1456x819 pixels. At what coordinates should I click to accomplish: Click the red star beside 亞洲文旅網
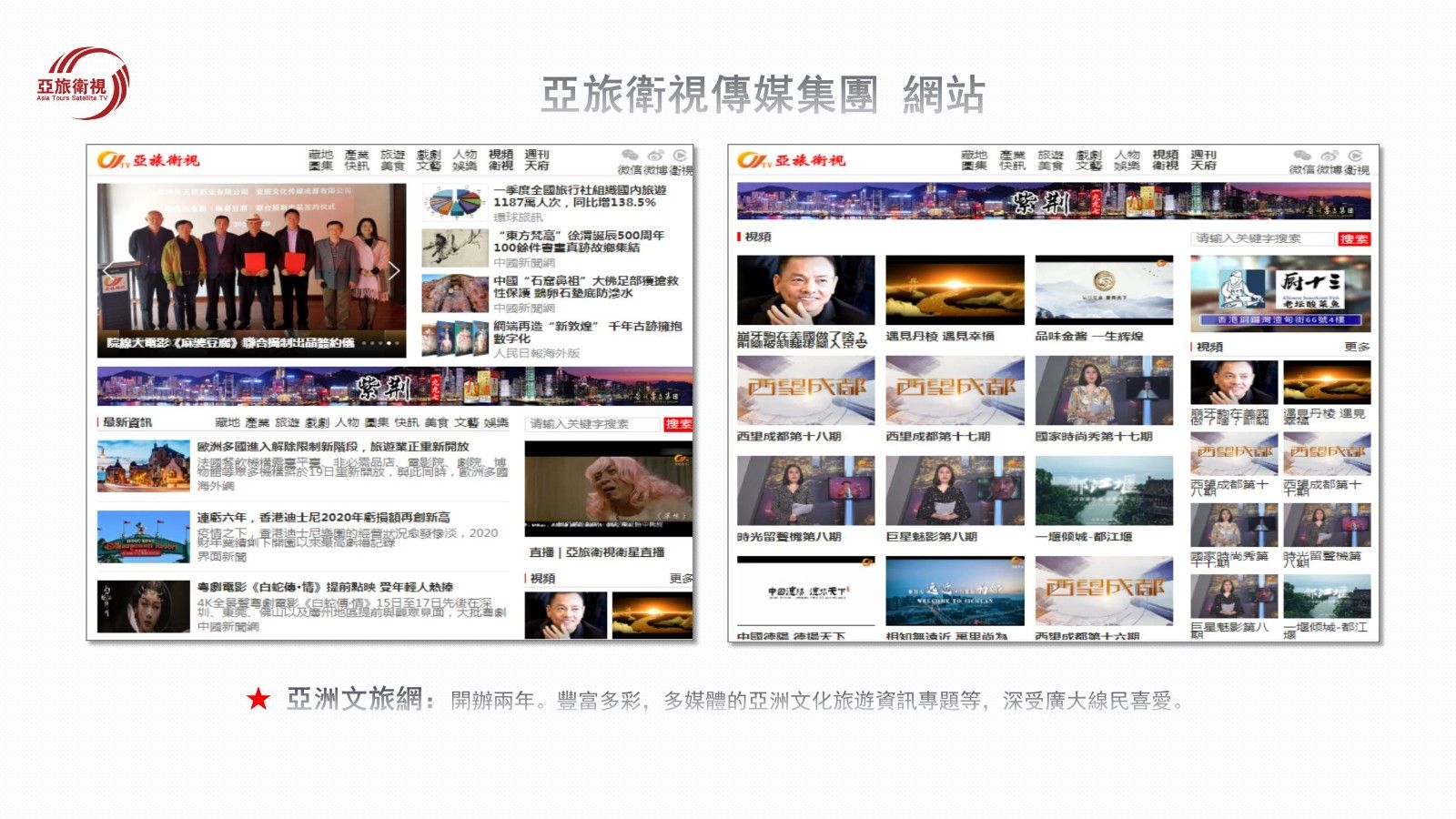[x=258, y=699]
